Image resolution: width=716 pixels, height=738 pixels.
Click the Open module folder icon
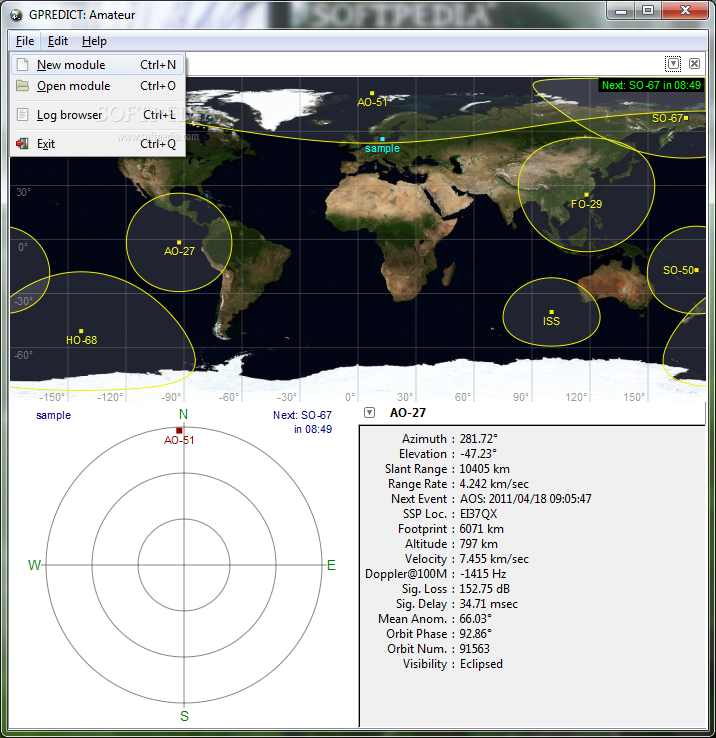[22, 86]
